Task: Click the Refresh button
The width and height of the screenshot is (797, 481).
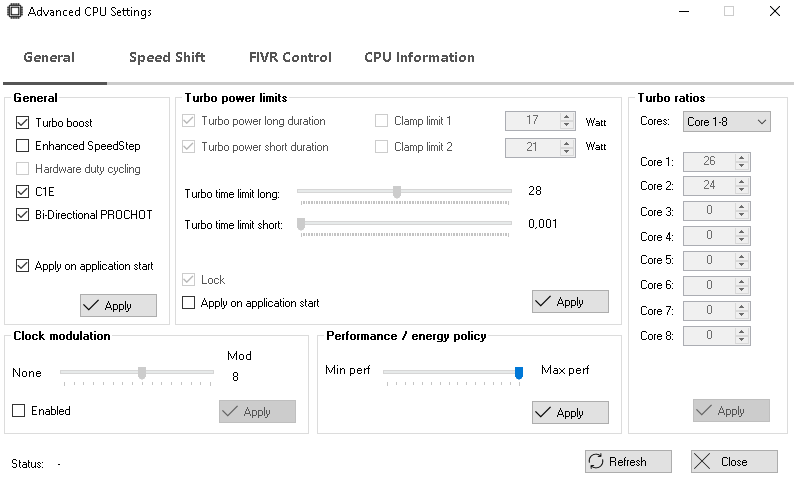Action: (x=626, y=461)
